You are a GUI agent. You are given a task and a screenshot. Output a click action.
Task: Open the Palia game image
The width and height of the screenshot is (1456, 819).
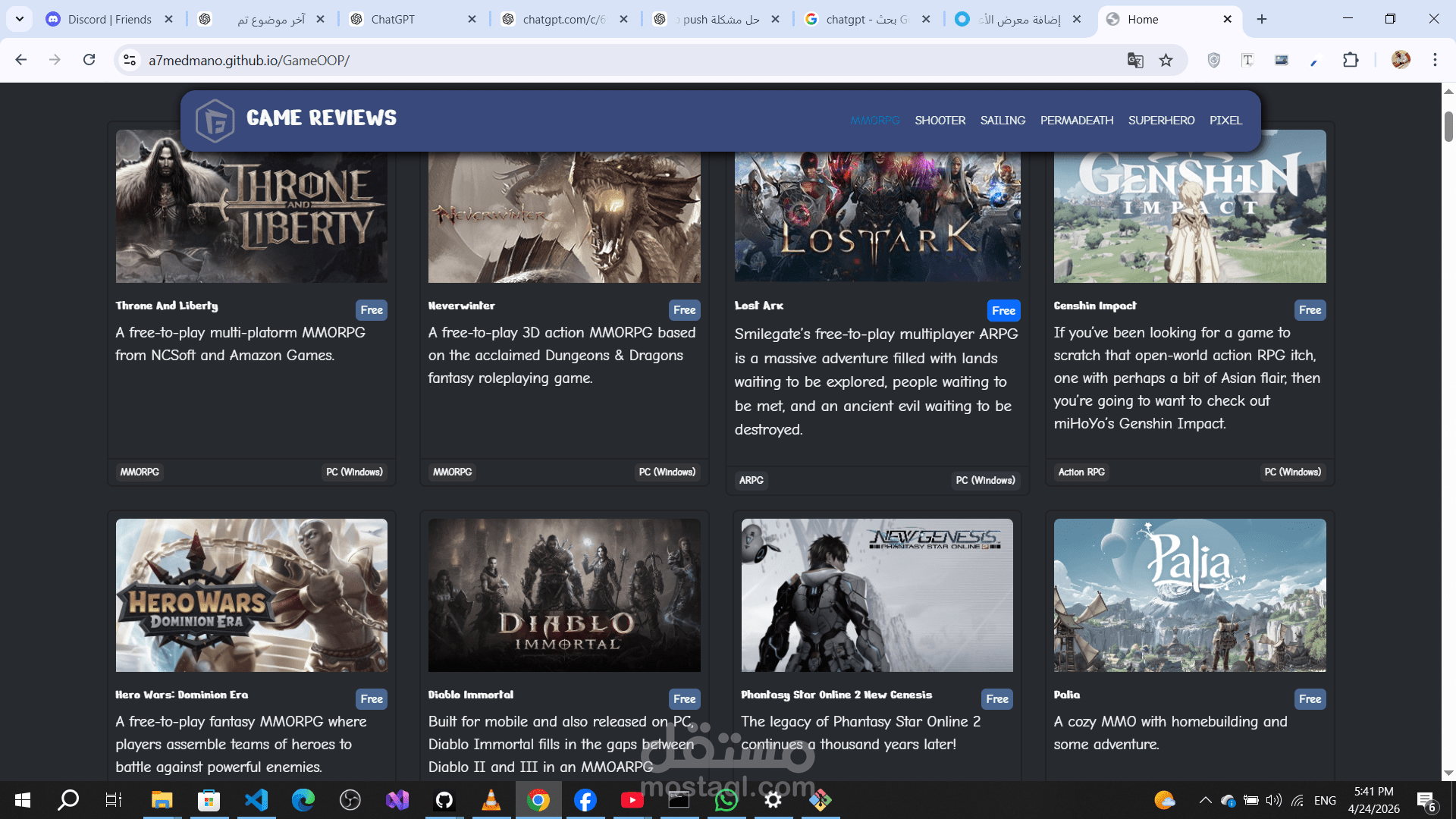coord(1190,595)
